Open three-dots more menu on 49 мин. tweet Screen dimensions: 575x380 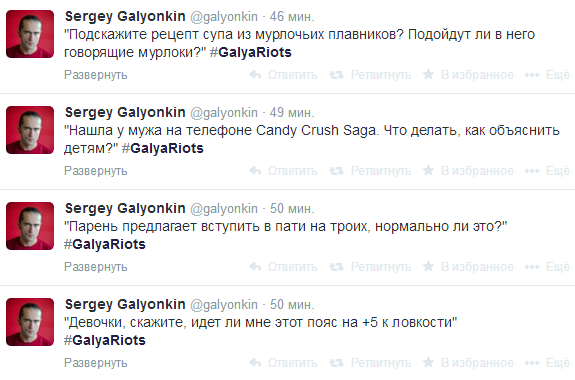(532, 171)
